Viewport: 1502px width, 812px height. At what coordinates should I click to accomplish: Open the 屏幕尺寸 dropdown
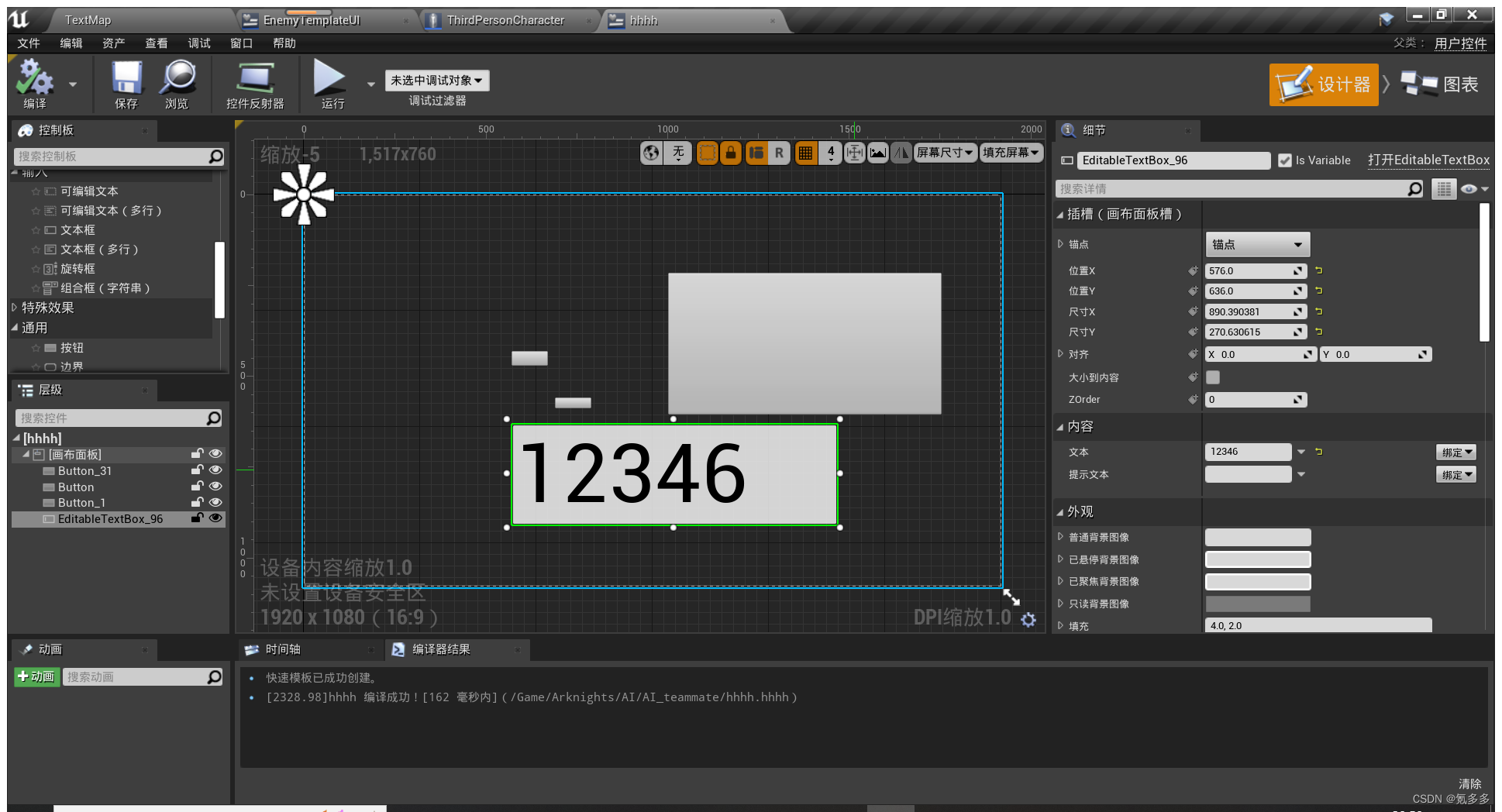(945, 153)
